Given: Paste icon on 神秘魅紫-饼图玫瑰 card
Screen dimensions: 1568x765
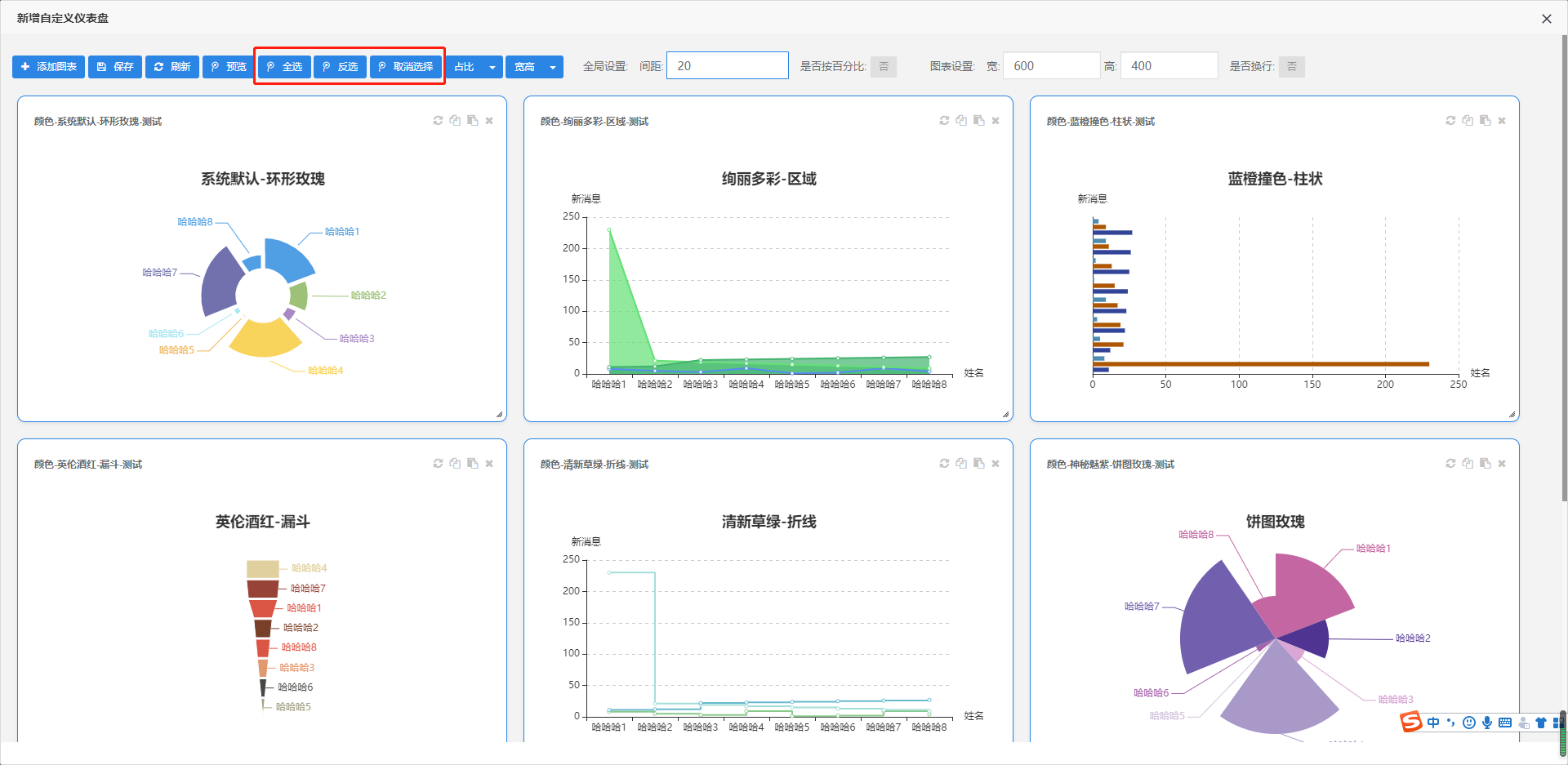Looking at the screenshot, I should coord(1485,464).
